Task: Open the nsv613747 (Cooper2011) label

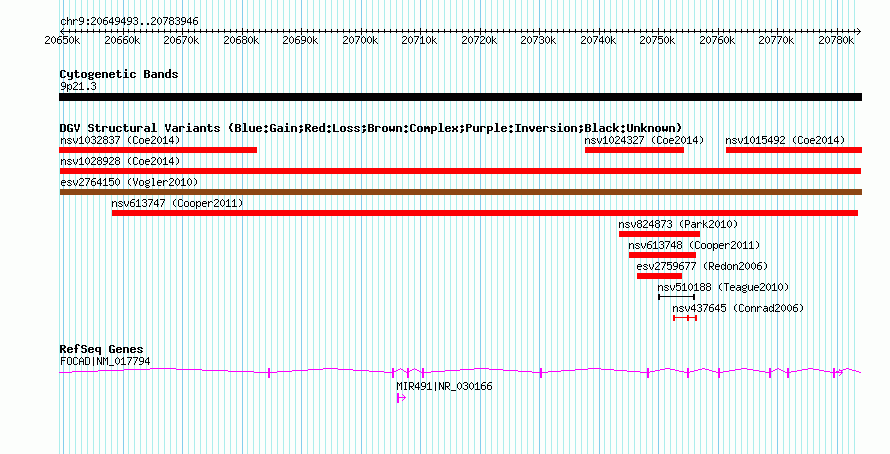Action: (x=177, y=203)
